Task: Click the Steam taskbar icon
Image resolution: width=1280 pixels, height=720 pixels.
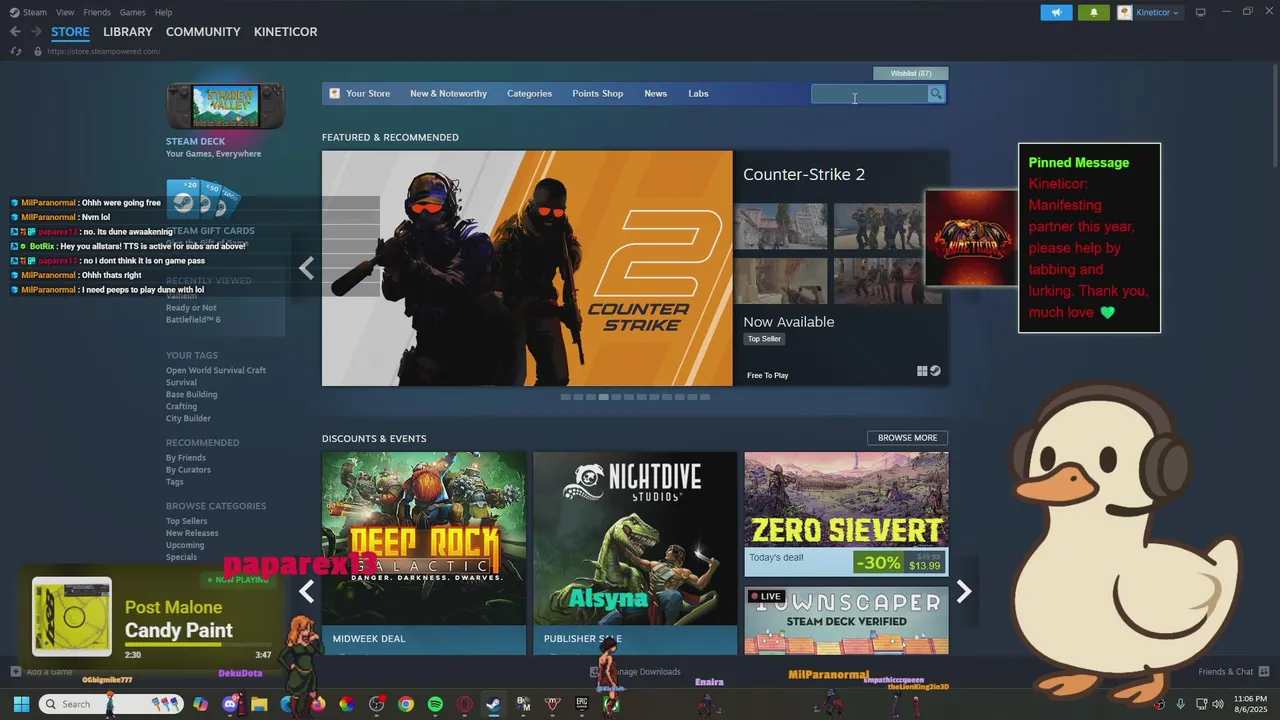Action: pyautogui.click(x=493, y=704)
